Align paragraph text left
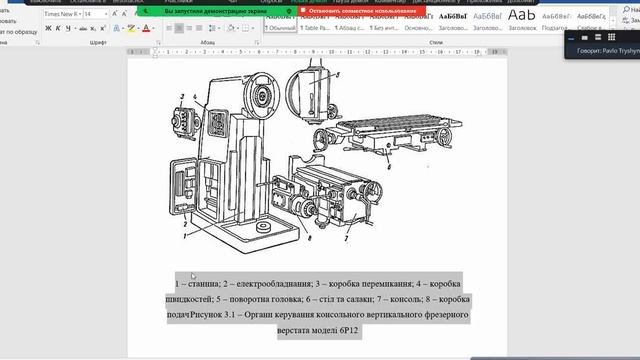The height and width of the screenshot is (360, 640). [x=169, y=28]
